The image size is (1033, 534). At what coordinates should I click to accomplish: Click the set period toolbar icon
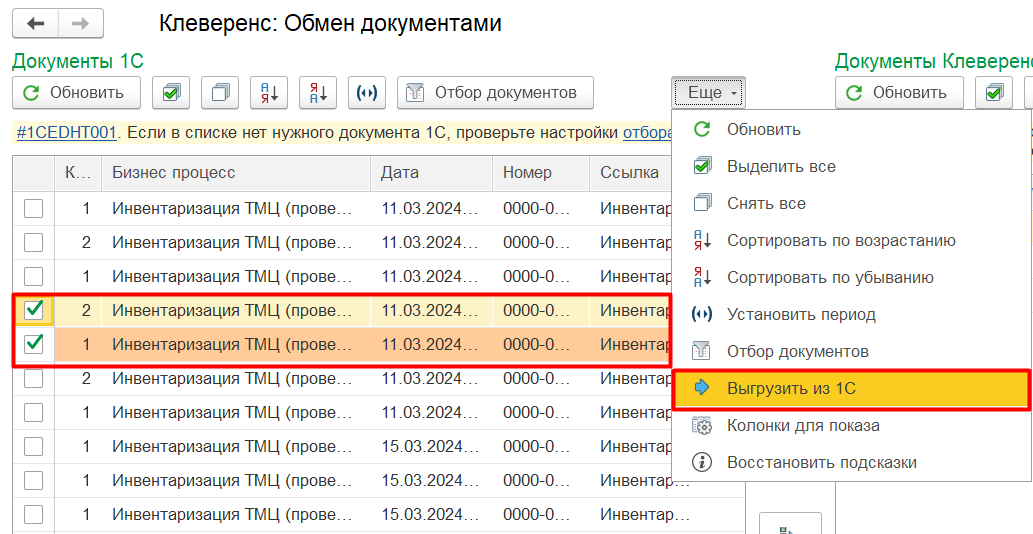(x=367, y=93)
